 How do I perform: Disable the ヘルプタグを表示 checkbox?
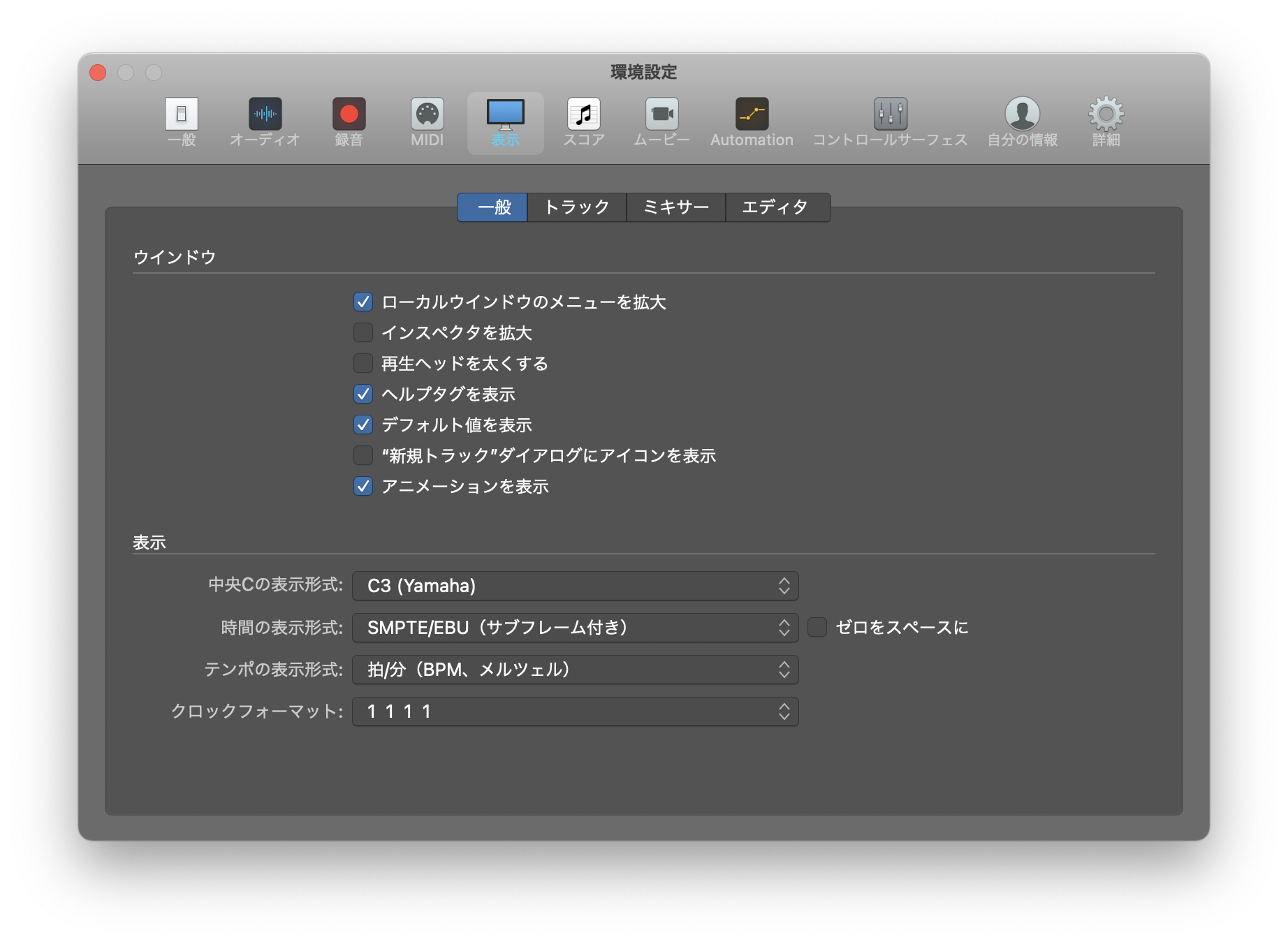[363, 394]
